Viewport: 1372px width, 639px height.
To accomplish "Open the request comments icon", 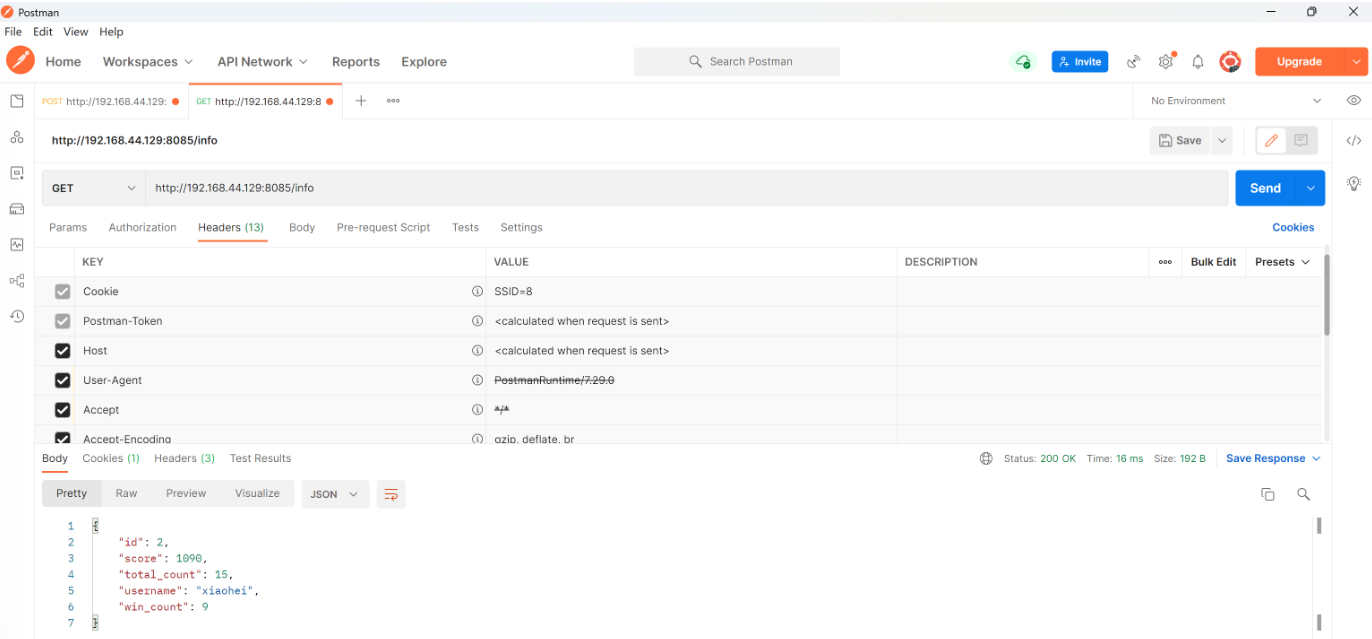I will (x=1301, y=141).
